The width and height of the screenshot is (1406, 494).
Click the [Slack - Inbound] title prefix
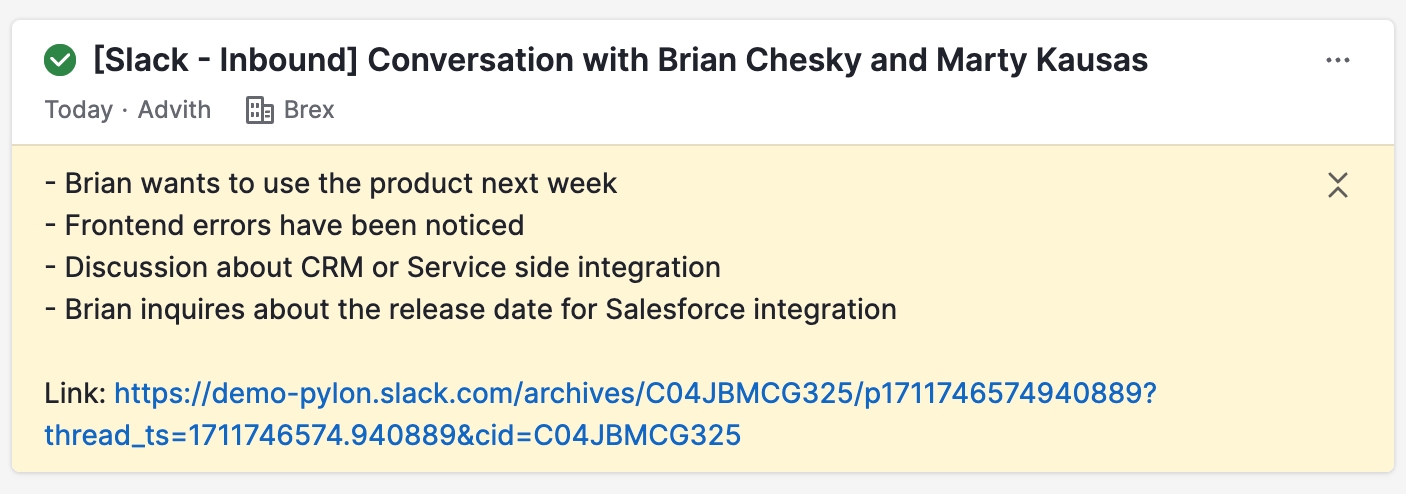(225, 61)
